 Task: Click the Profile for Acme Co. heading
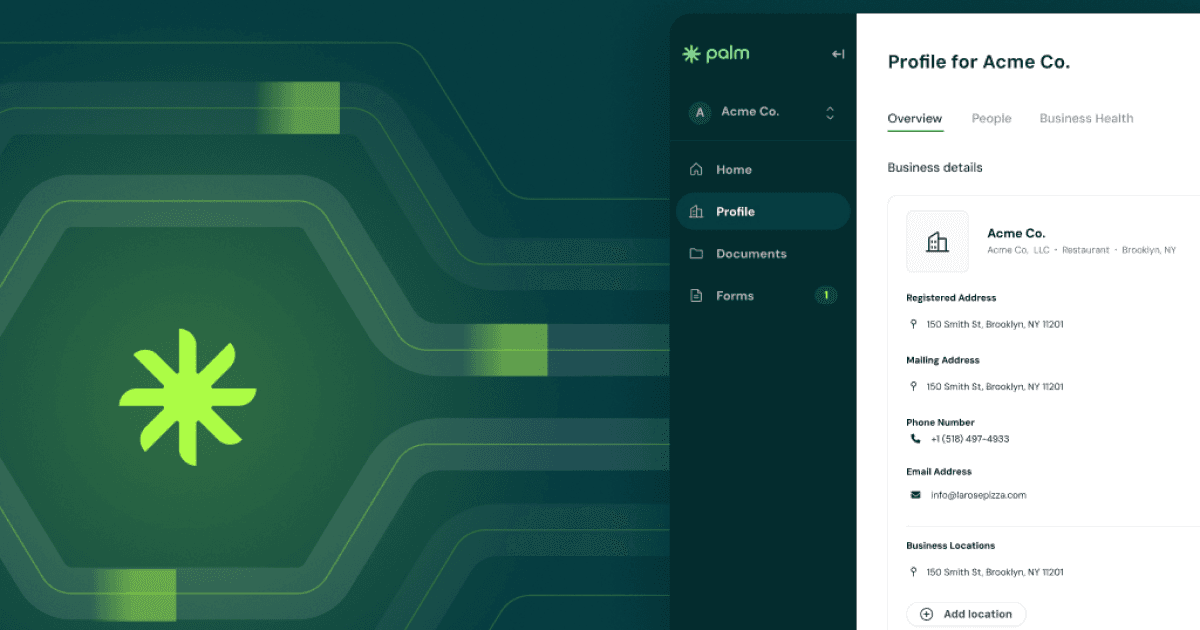click(x=979, y=62)
